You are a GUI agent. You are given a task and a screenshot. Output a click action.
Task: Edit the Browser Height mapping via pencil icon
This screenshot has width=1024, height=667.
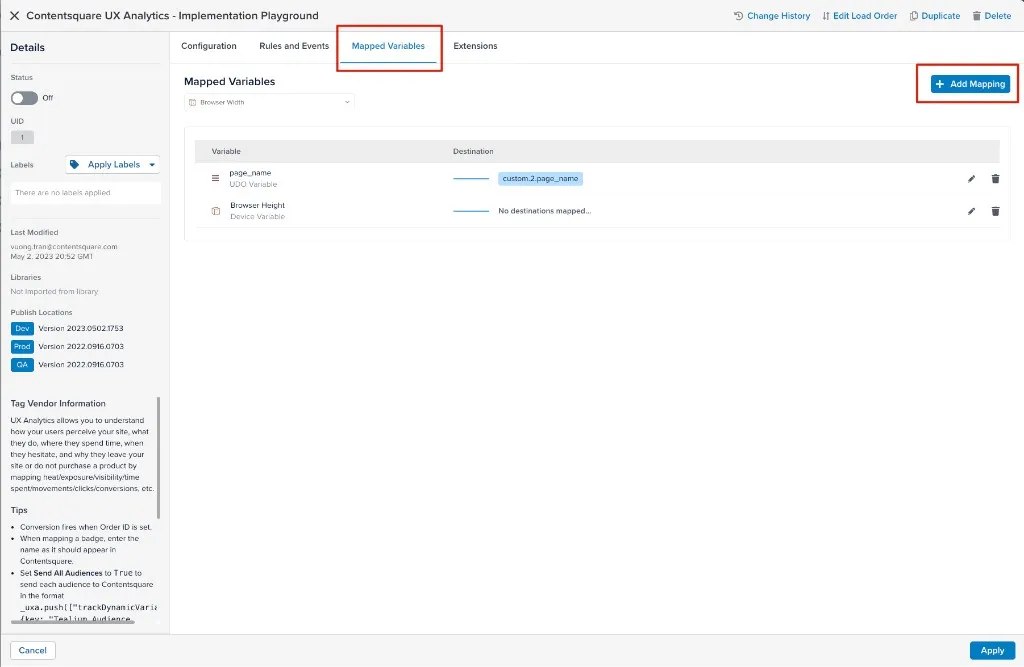pyautogui.click(x=971, y=211)
